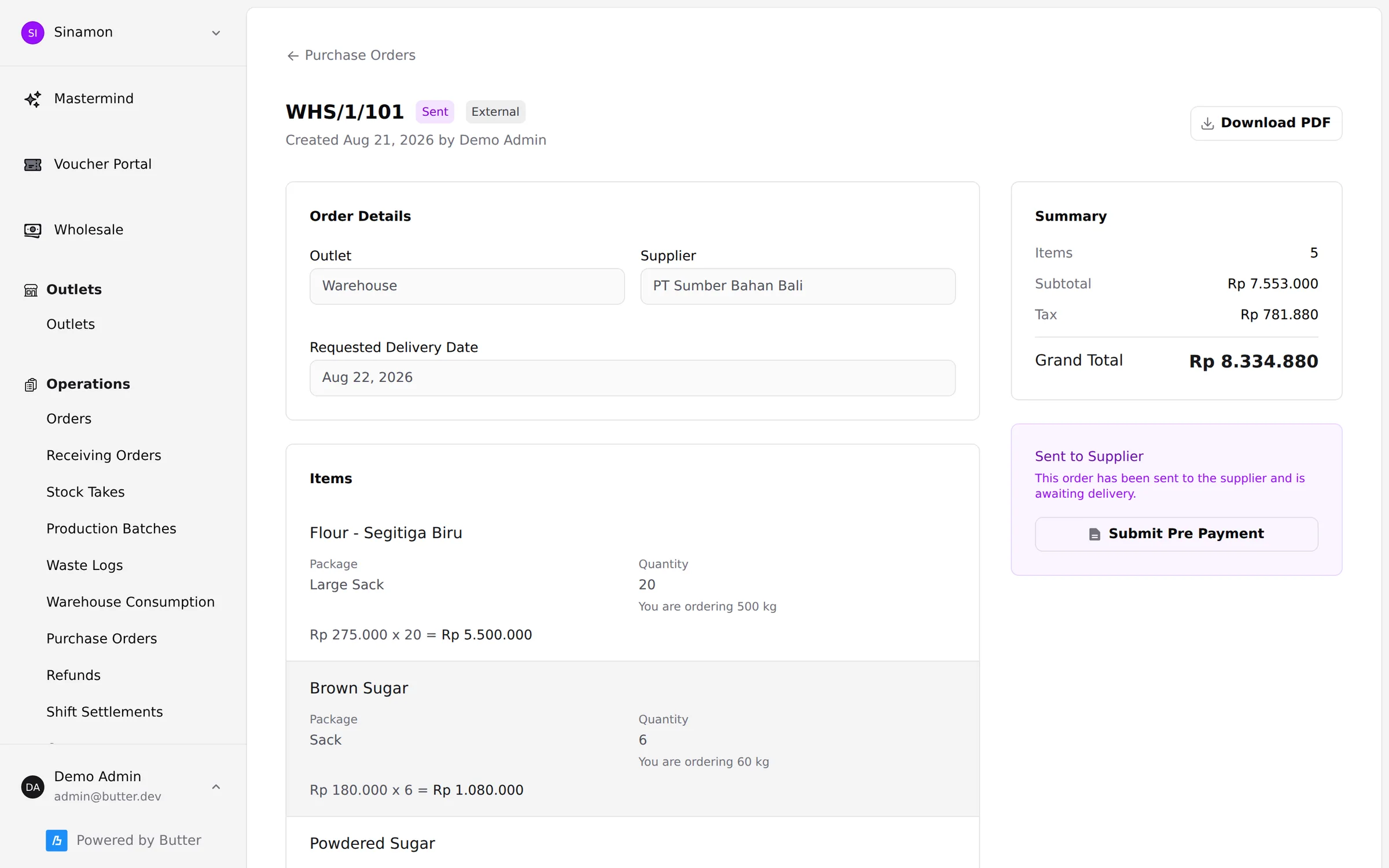Click the Requested Delivery Date field
This screenshot has width=1389, height=868.
(x=632, y=378)
